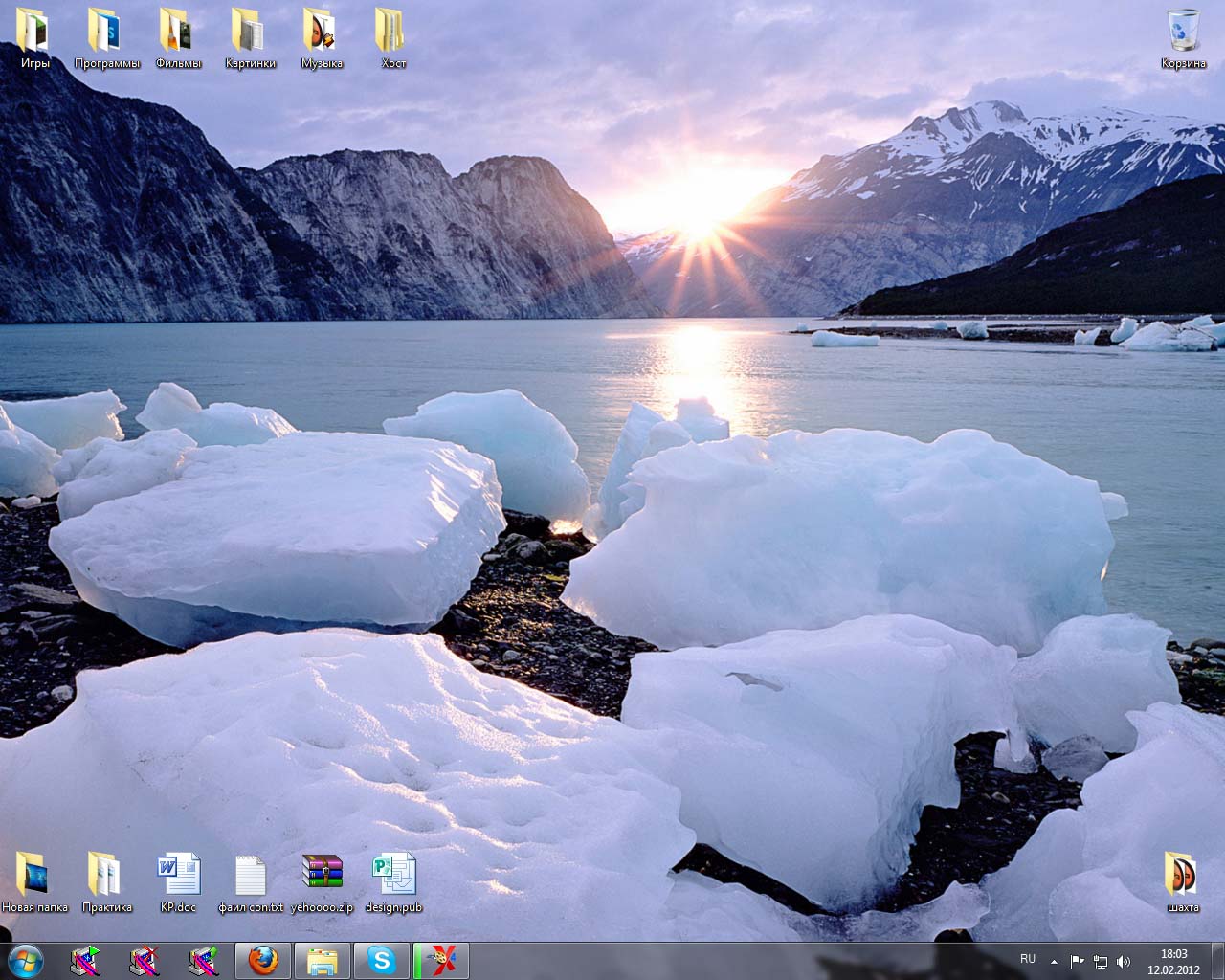Select the Игры folder on the desktop
1225x980 pixels.
click(34, 38)
